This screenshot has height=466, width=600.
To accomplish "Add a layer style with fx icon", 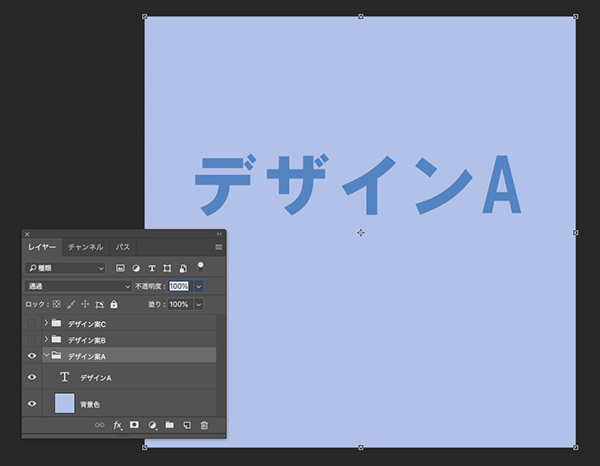I will (117, 425).
